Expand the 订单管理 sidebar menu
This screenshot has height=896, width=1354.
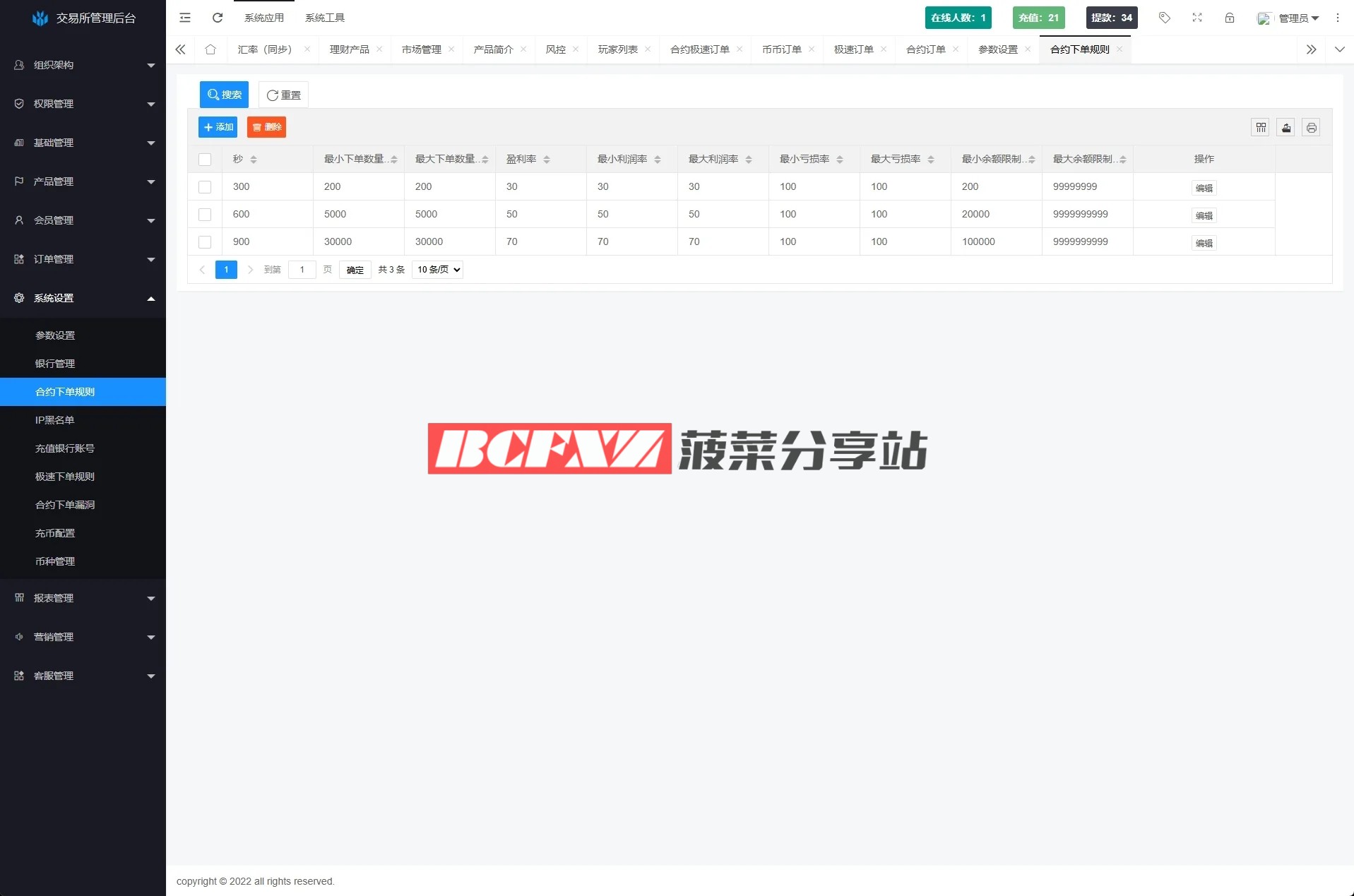(83, 259)
